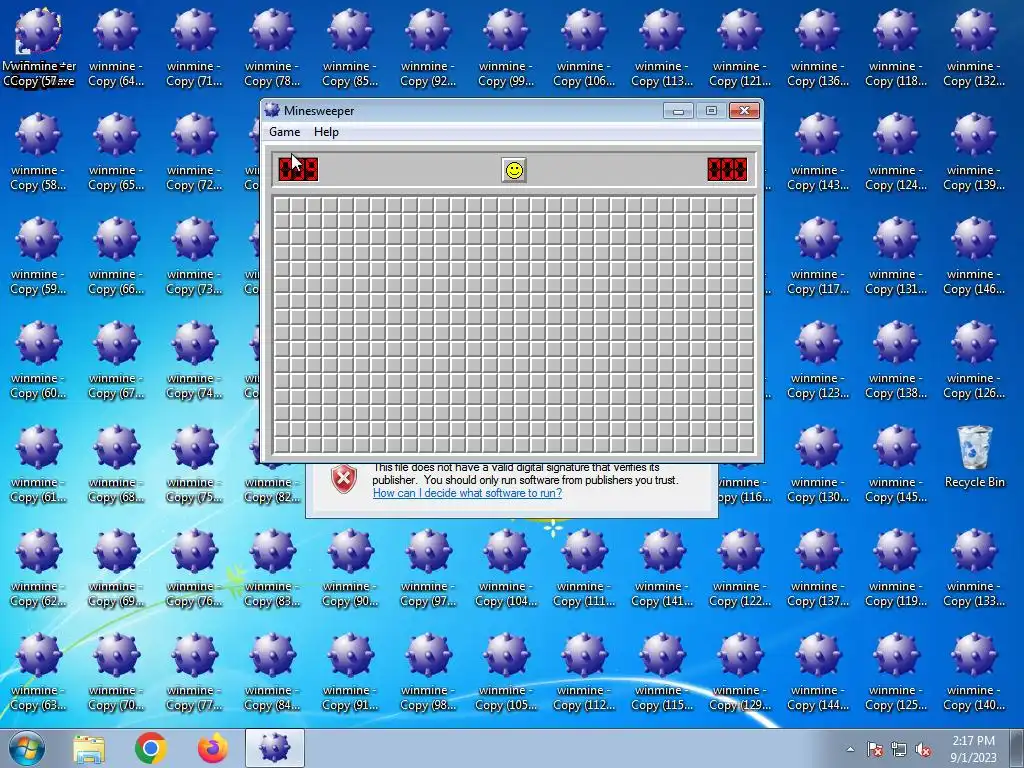Launch Firefox from the taskbar
The height and width of the screenshot is (768, 1024).
click(213, 748)
